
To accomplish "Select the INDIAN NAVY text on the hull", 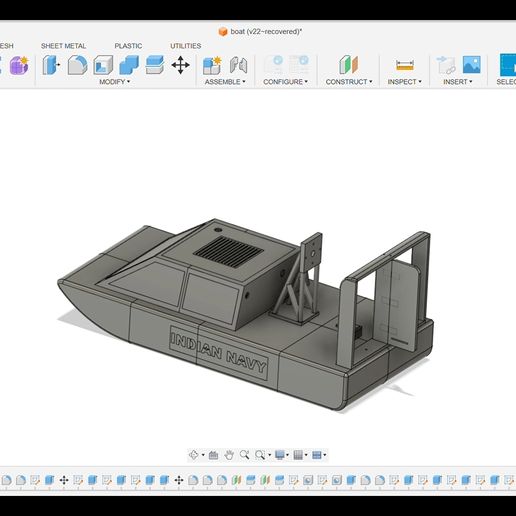I will click(x=219, y=353).
